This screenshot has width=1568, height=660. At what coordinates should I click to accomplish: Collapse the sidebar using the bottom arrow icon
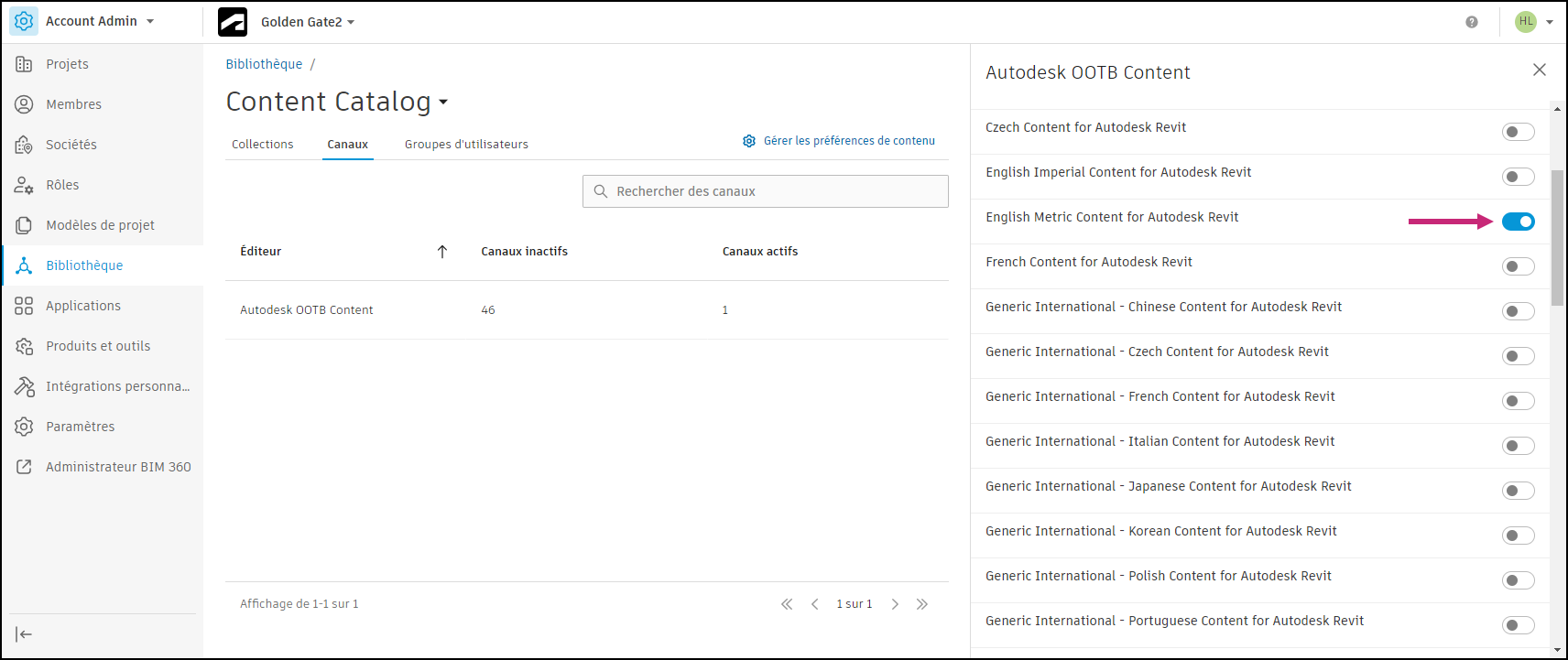click(24, 634)
